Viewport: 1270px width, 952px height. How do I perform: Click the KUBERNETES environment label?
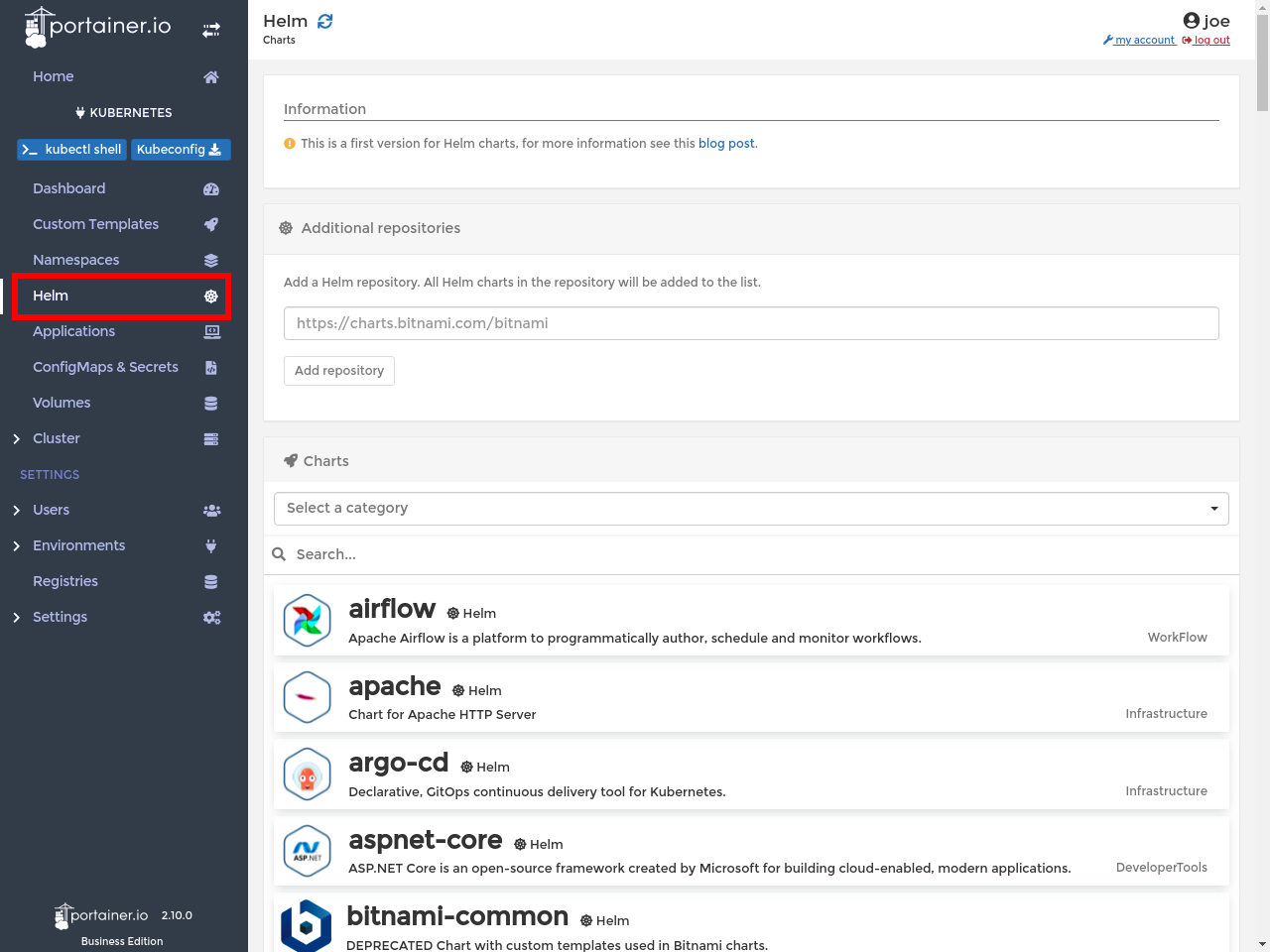click(x=131, y=113)
